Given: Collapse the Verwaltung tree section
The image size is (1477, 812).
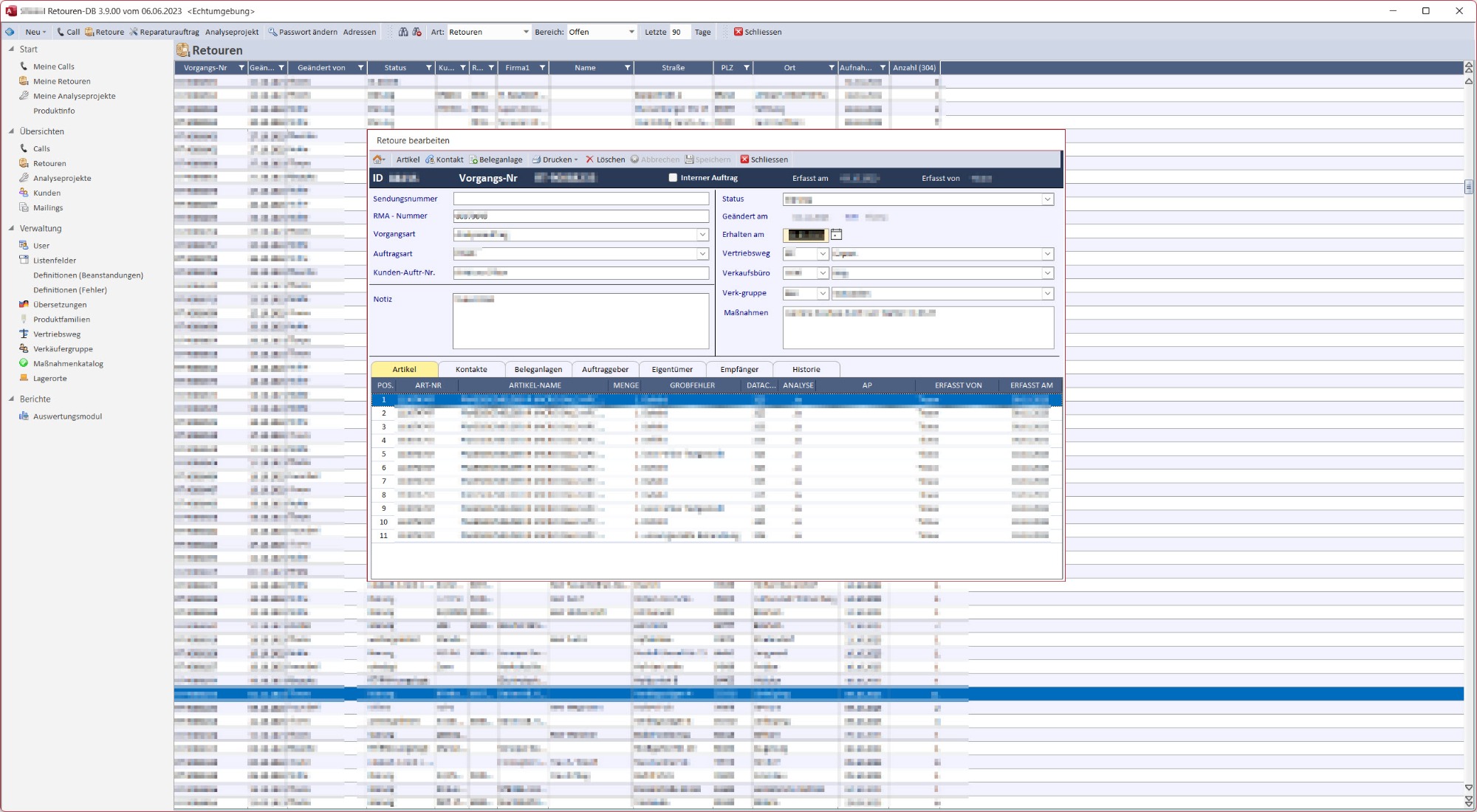Looking at the screenshot, I should click(11, 228).
